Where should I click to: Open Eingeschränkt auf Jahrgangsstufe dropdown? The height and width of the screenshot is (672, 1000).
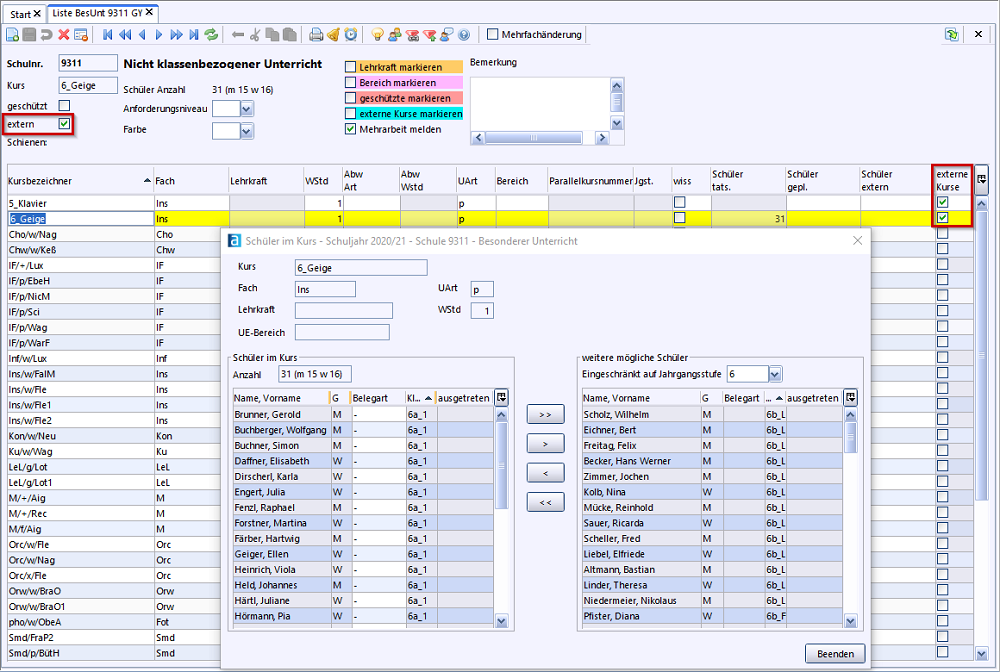tap(775, 374)
